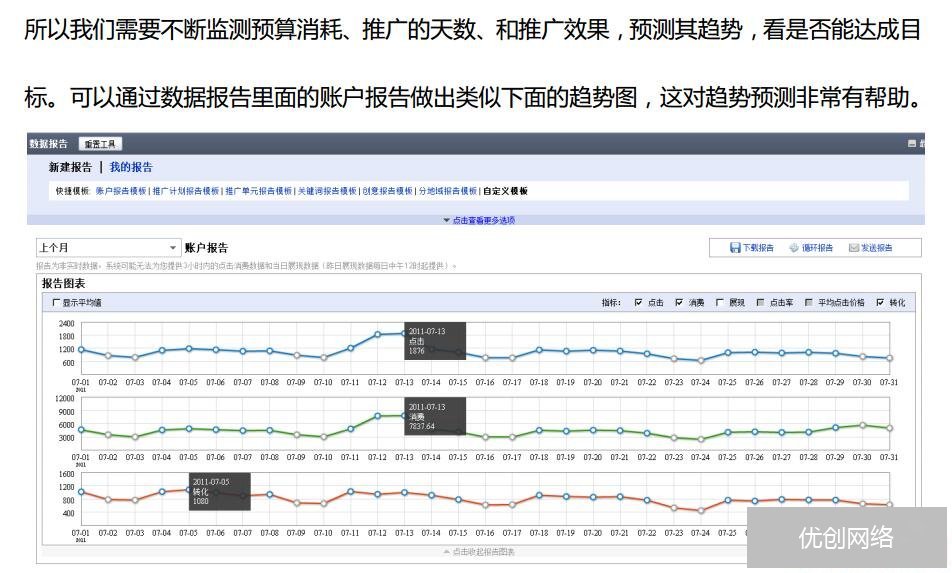Open the 分地域报告模板 quick template
952x573 pixels.
coord(448,191)
